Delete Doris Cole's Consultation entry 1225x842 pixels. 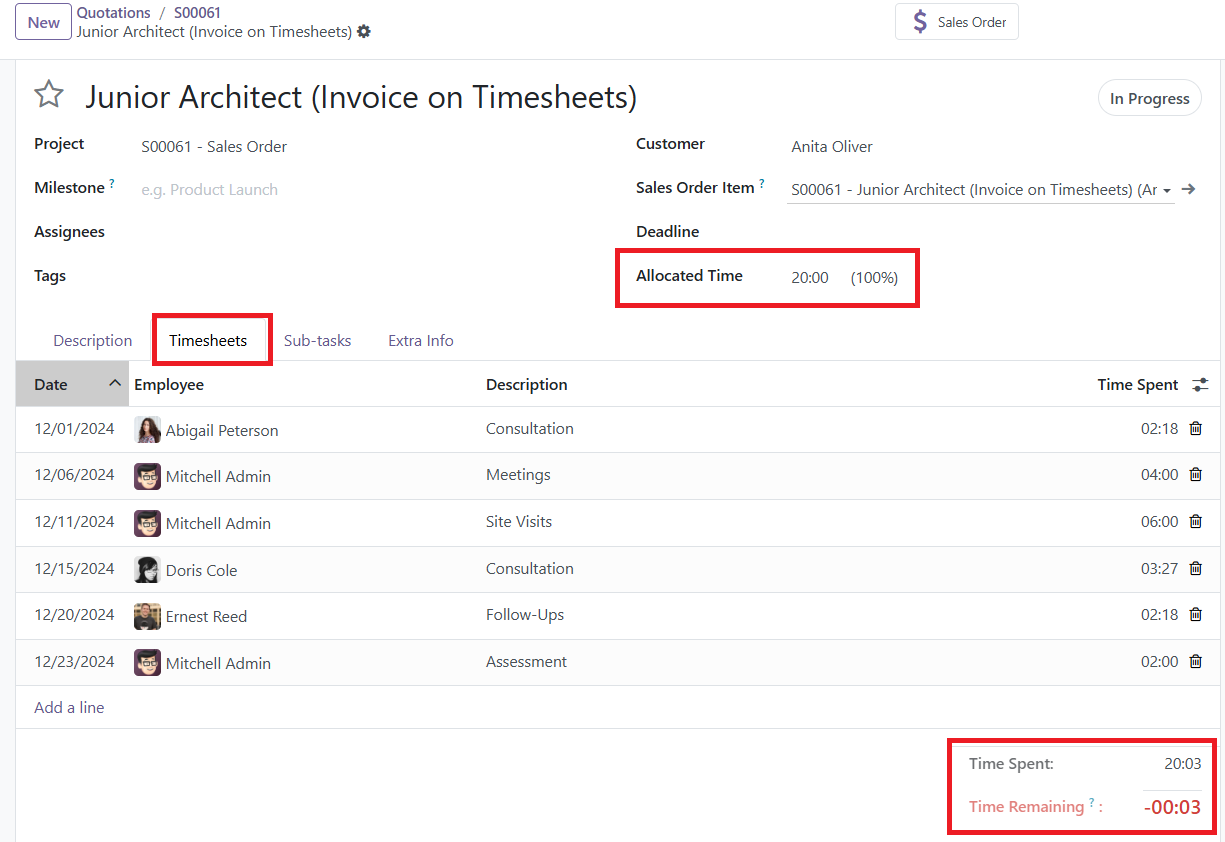1195,569
